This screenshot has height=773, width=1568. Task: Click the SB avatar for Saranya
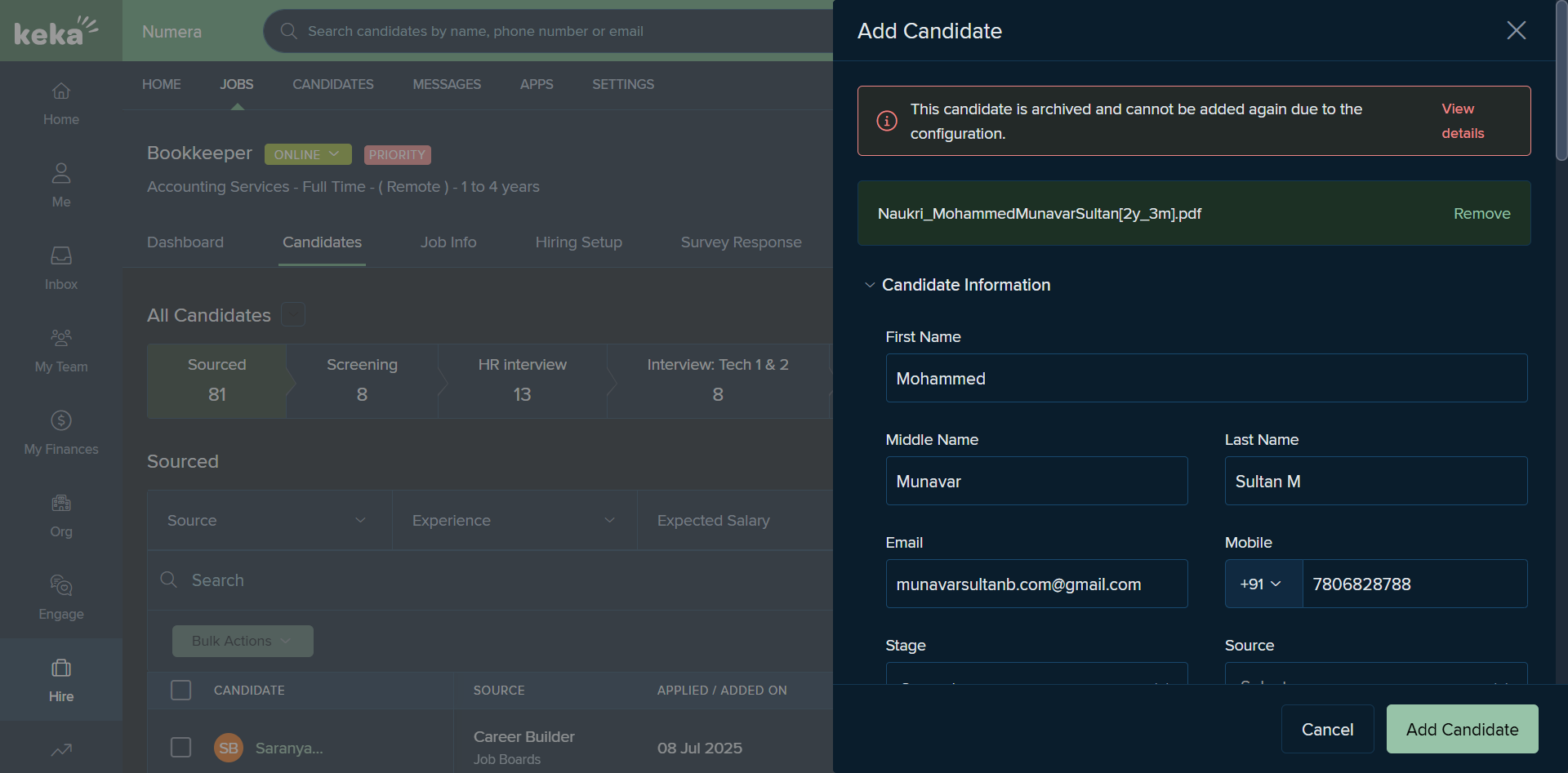point(229,748)
